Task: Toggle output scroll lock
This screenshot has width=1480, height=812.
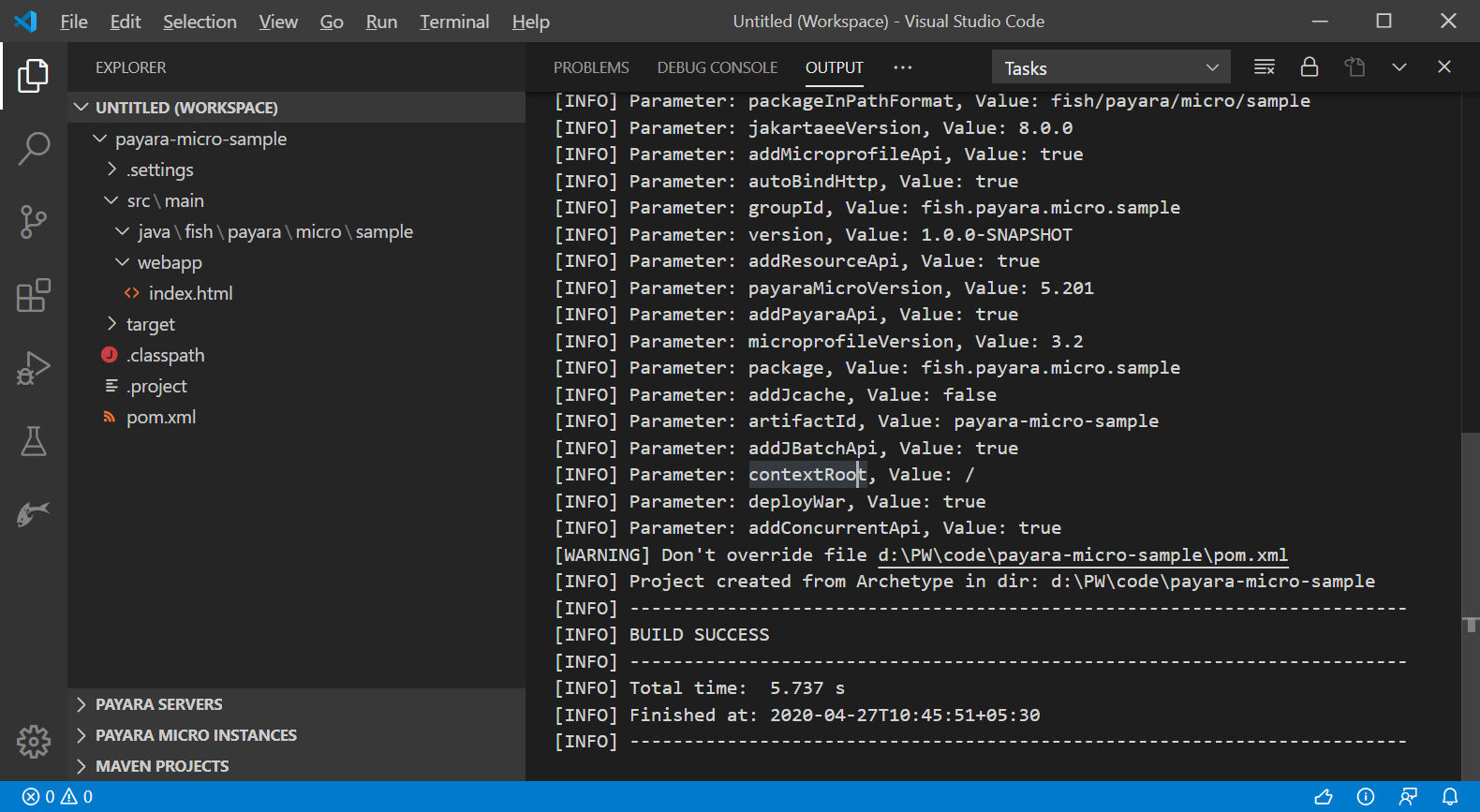Action: [1310, 67]
